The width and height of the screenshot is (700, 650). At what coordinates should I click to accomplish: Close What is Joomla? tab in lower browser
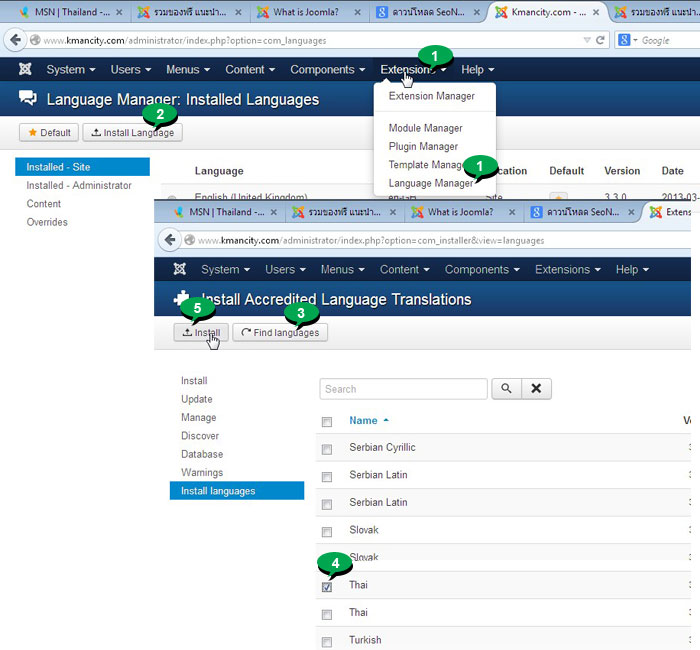[512, 212]
